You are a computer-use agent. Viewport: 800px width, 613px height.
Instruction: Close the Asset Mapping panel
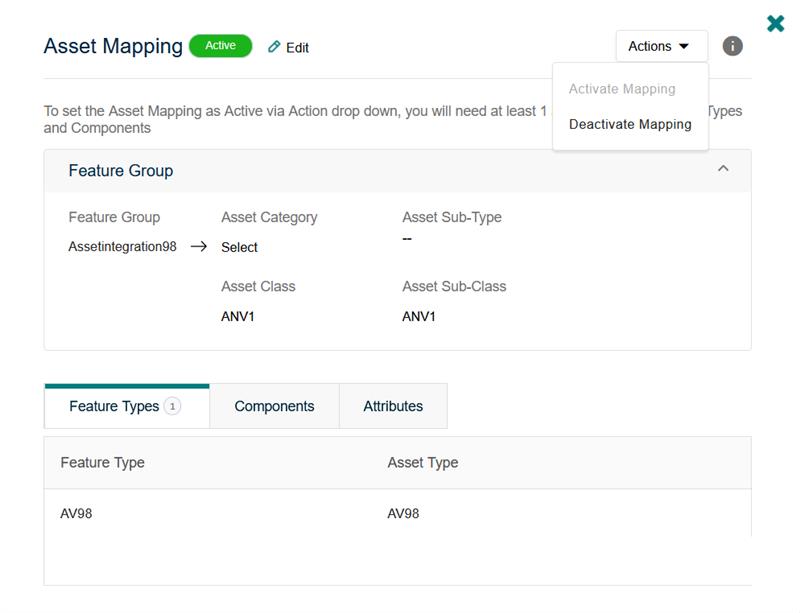tap(775, 23)
